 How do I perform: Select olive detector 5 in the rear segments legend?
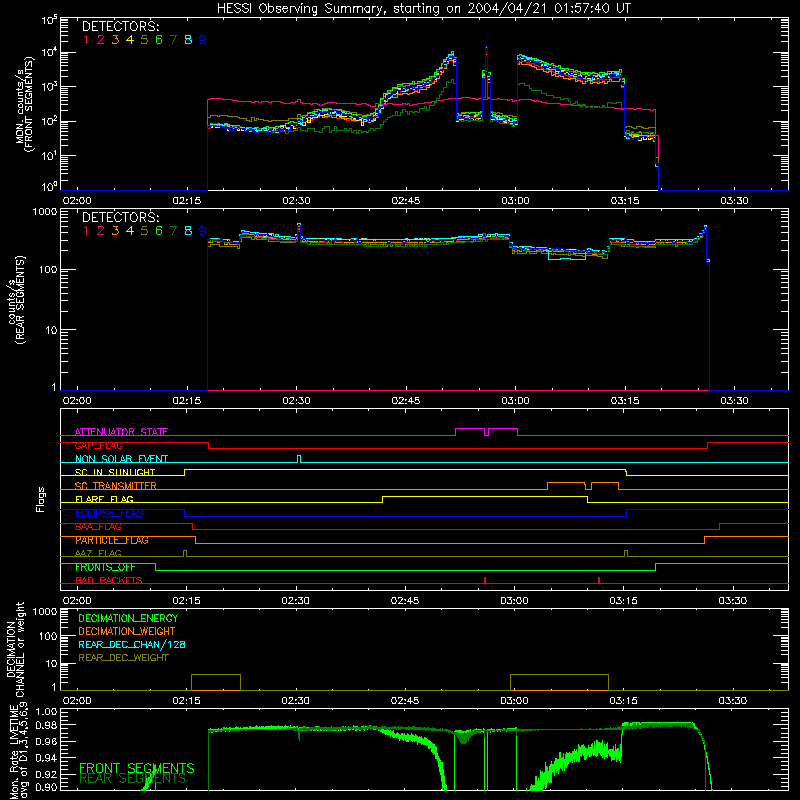144,231
